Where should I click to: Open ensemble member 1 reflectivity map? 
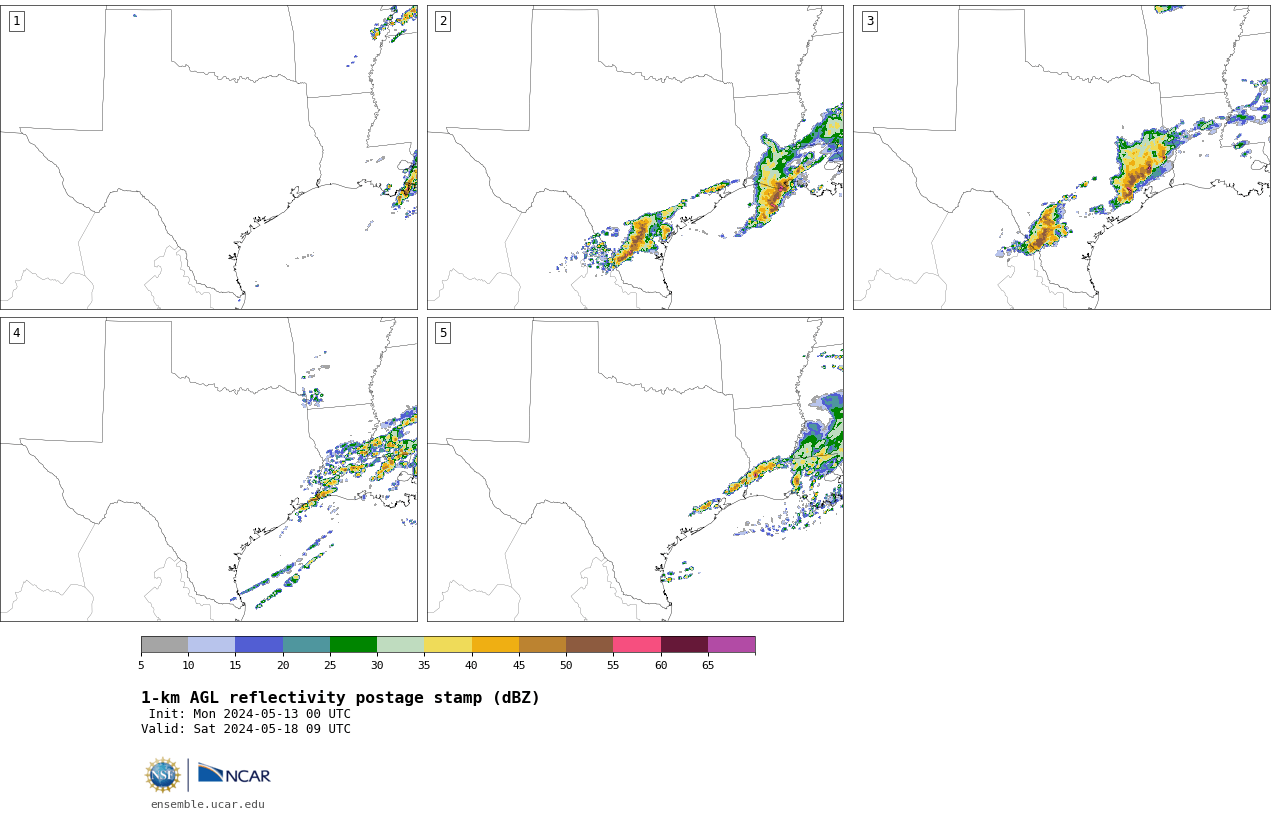click(208, 157)
